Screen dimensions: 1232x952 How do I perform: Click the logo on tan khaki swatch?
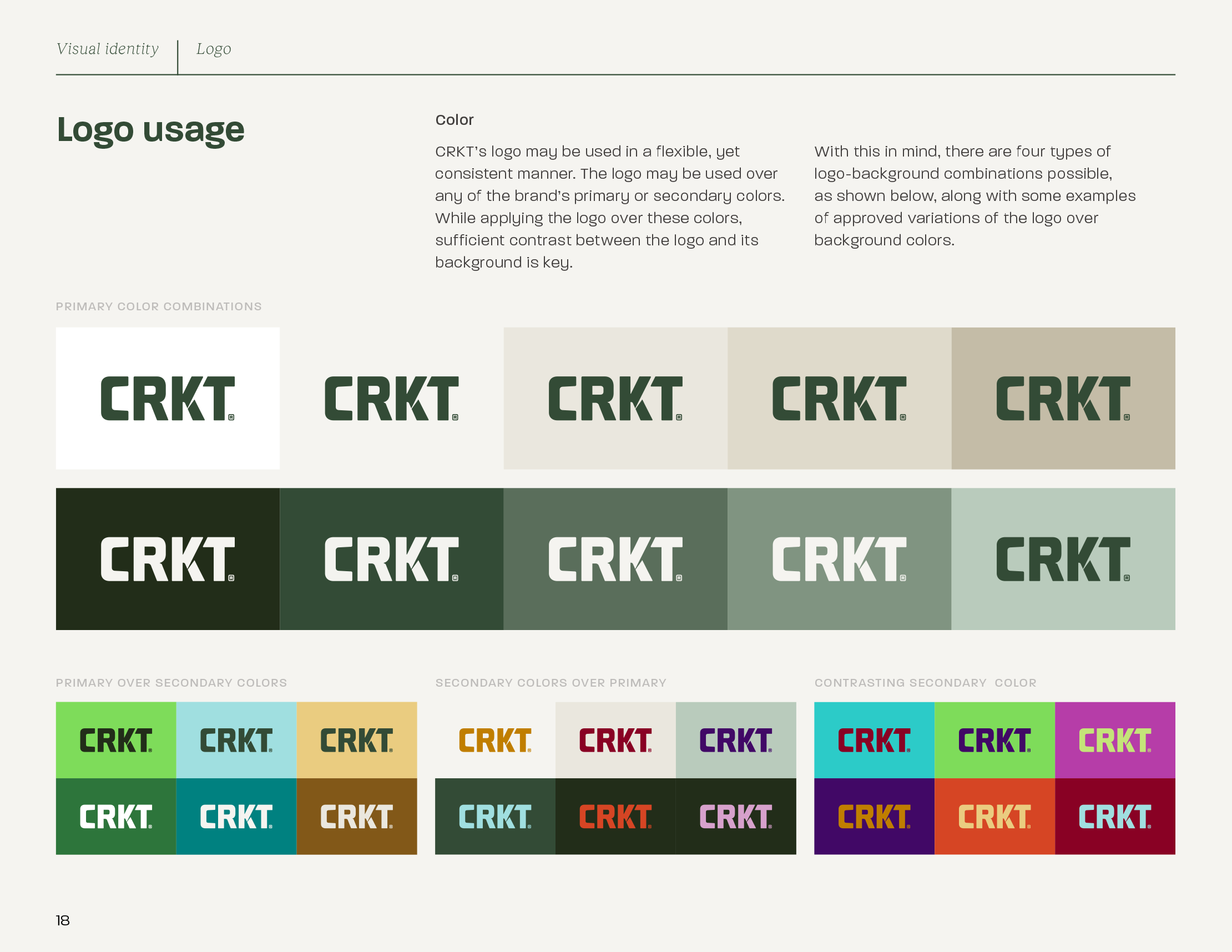pyautogui.click(x=1063, y=399)
